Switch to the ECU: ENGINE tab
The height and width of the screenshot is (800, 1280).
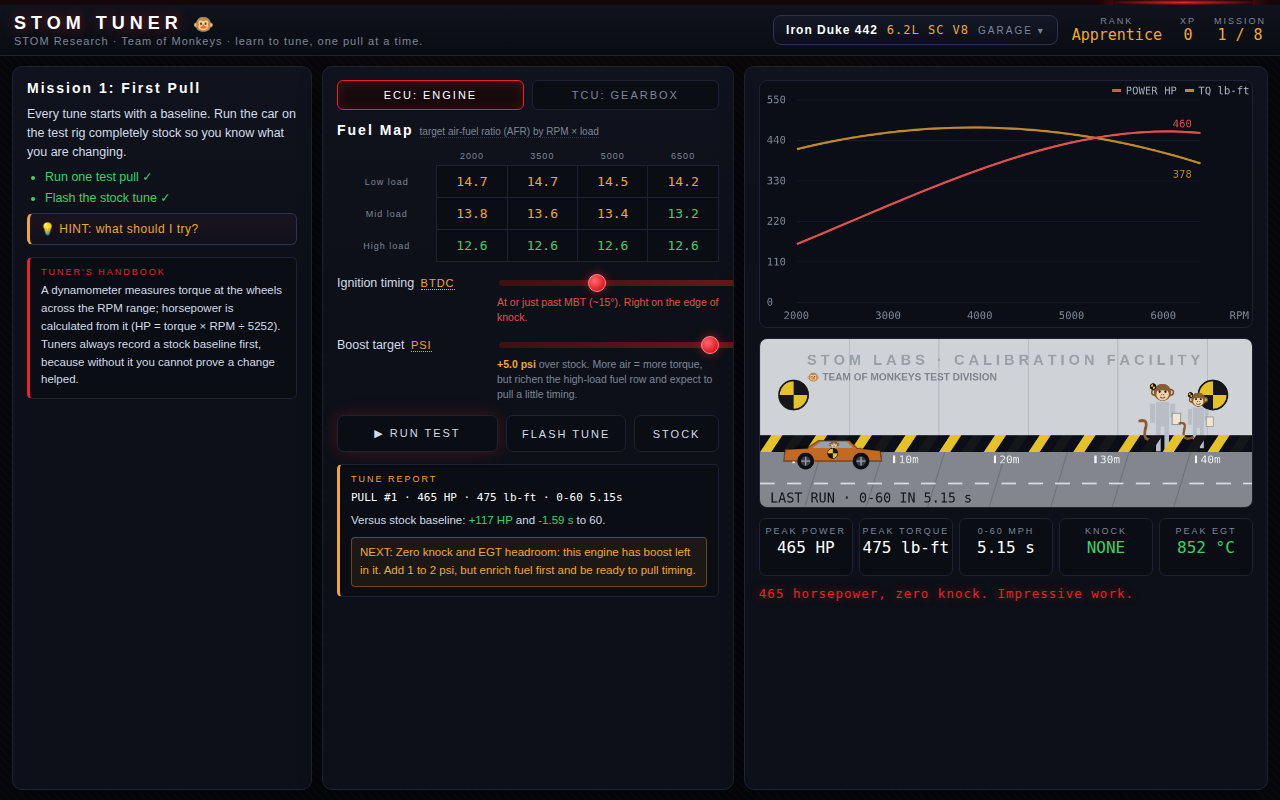point(430,95)
